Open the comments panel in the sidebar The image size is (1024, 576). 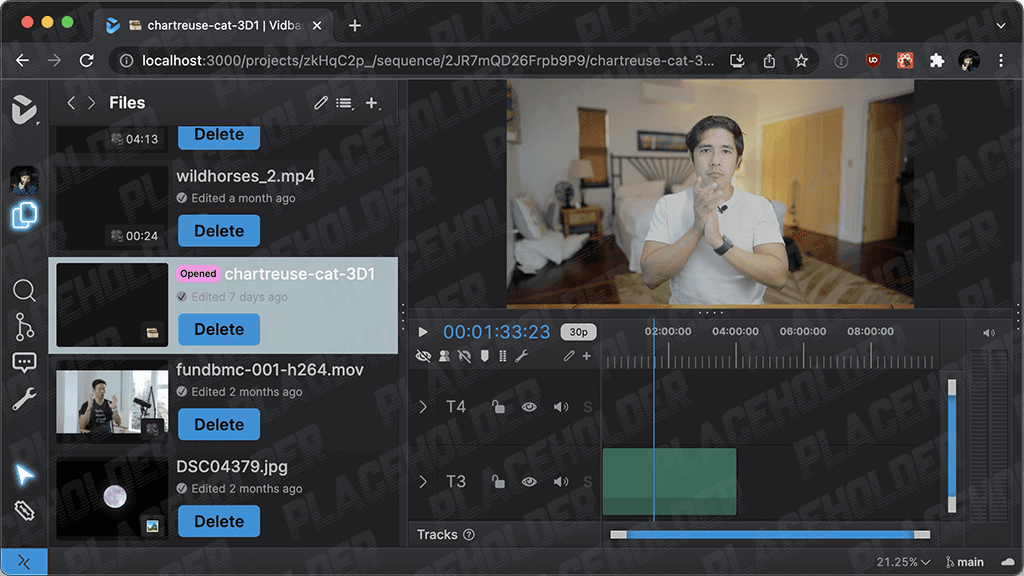[24, 362]
